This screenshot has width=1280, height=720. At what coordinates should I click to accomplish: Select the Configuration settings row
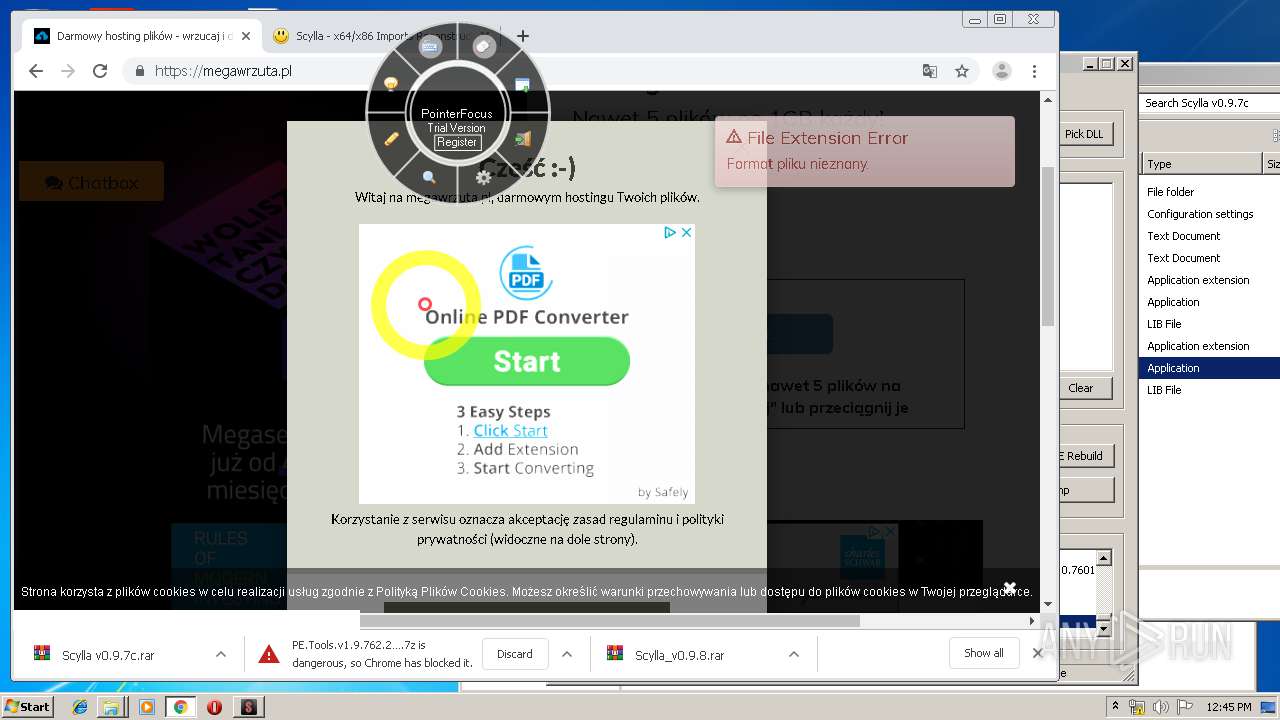point(1210,214)
